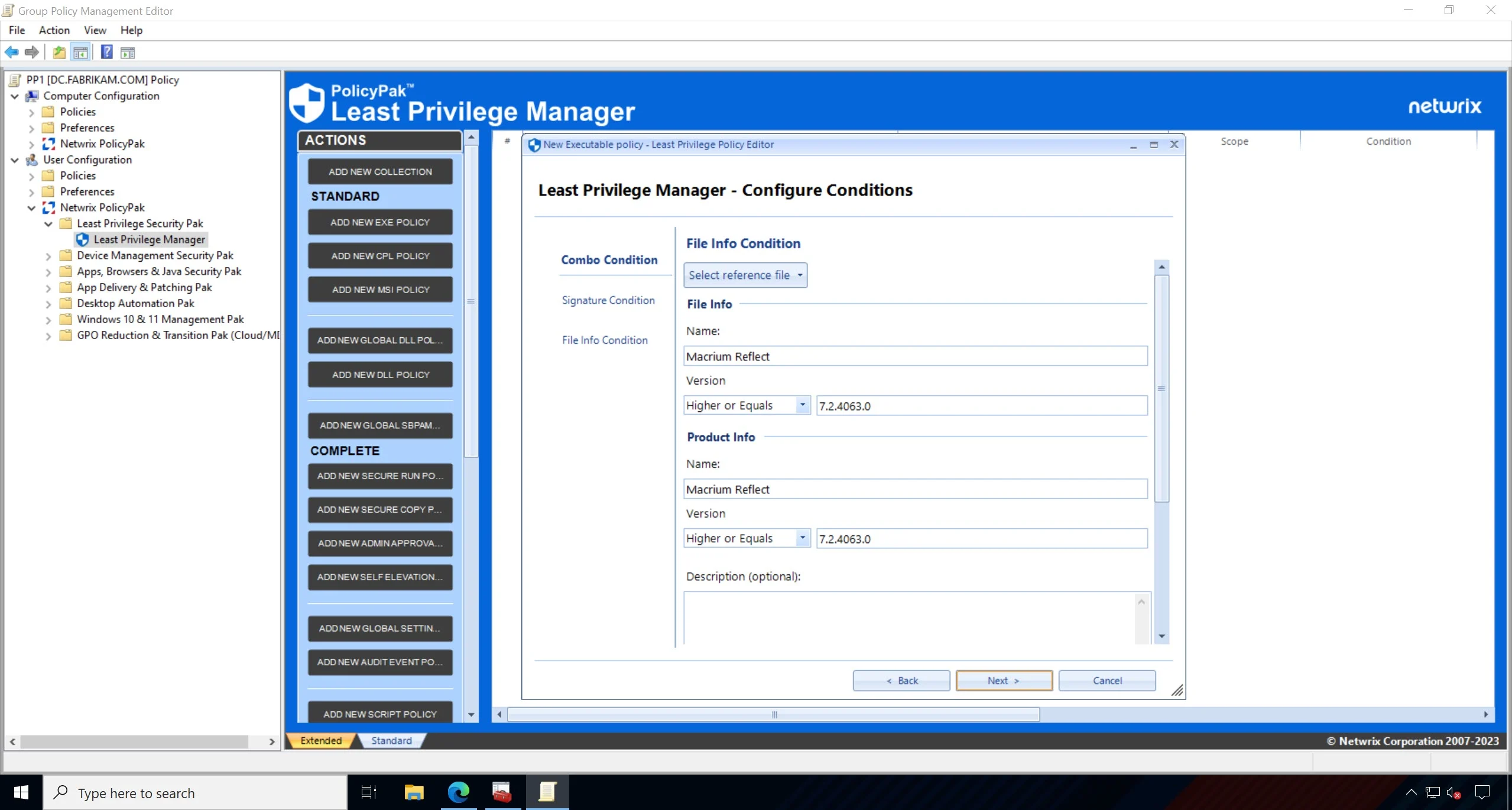Close the Least Privilege Policy Editor dialog
Viewport: 1512px width, 810px height.
coord(1174,145)
